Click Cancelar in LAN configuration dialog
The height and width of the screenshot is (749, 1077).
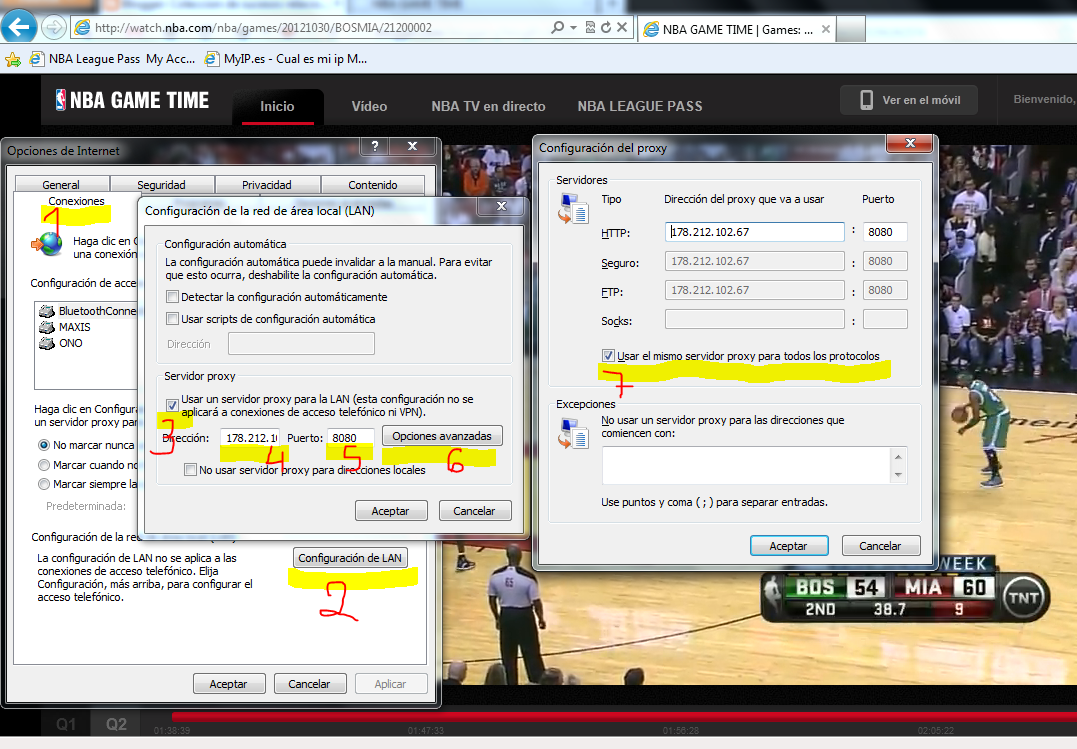(475, 511)
